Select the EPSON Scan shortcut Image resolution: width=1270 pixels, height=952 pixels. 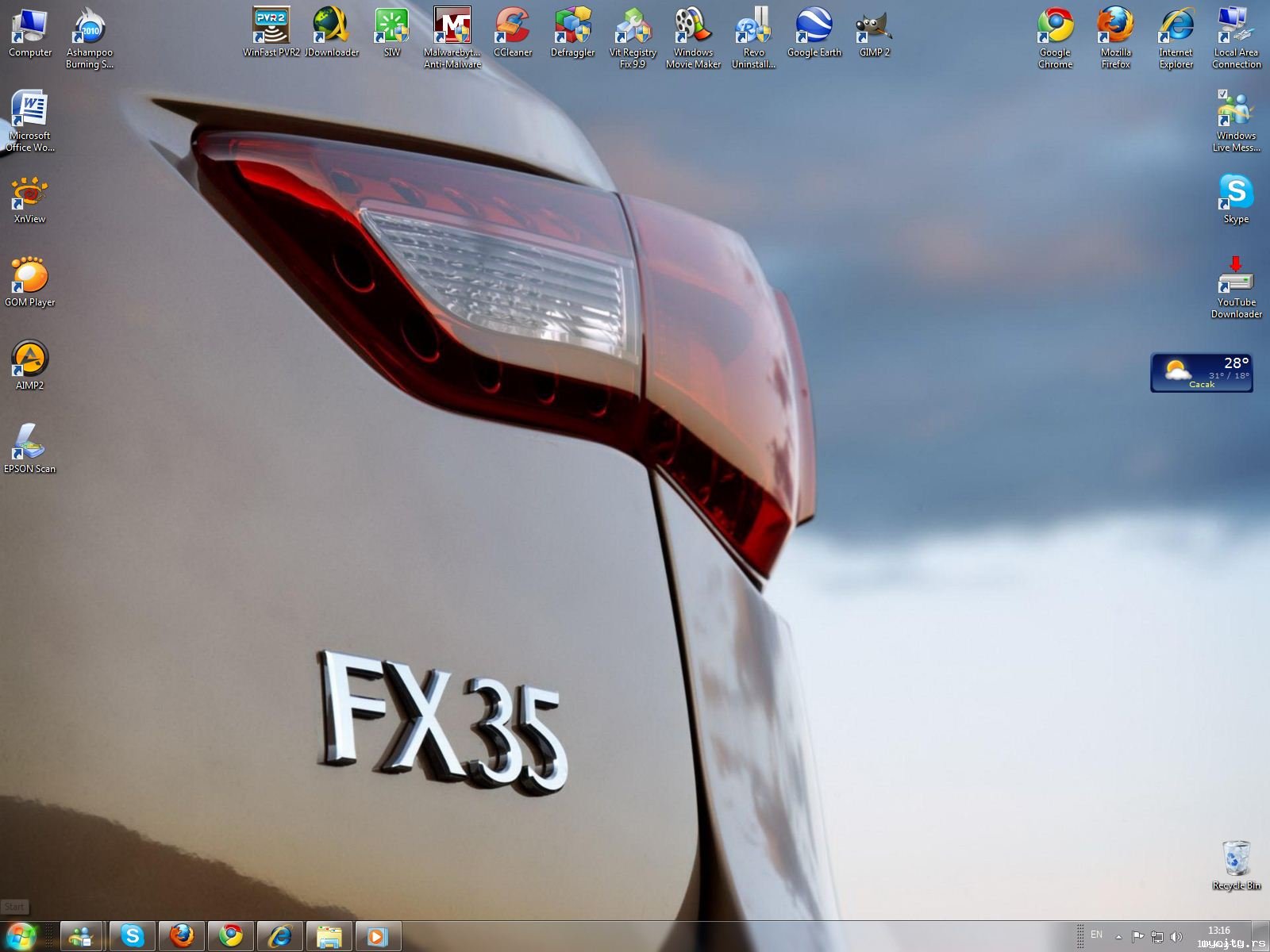point(30,449)
